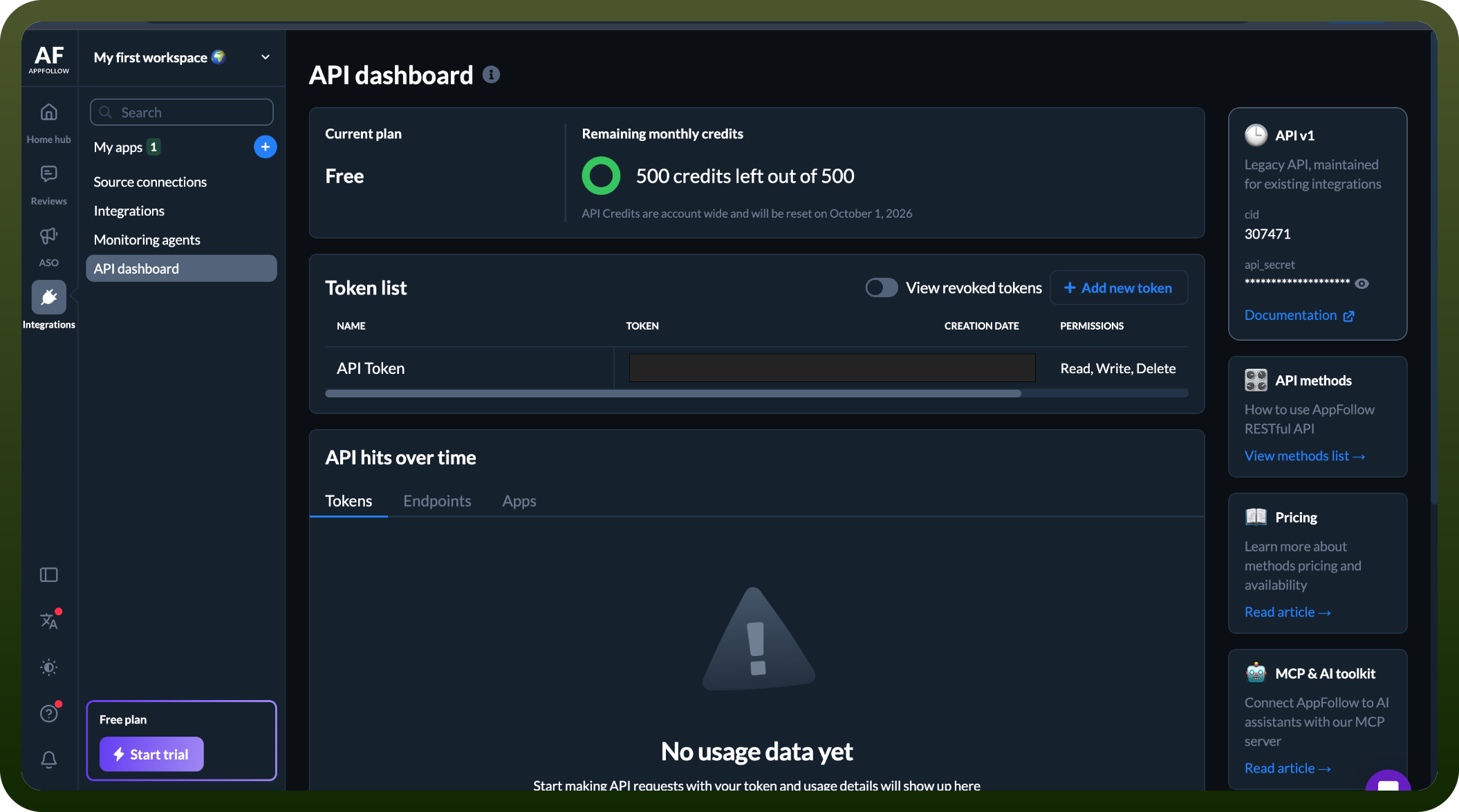Open Integrations in the side menu
The image size is (1459, 812).
(129, 211)
